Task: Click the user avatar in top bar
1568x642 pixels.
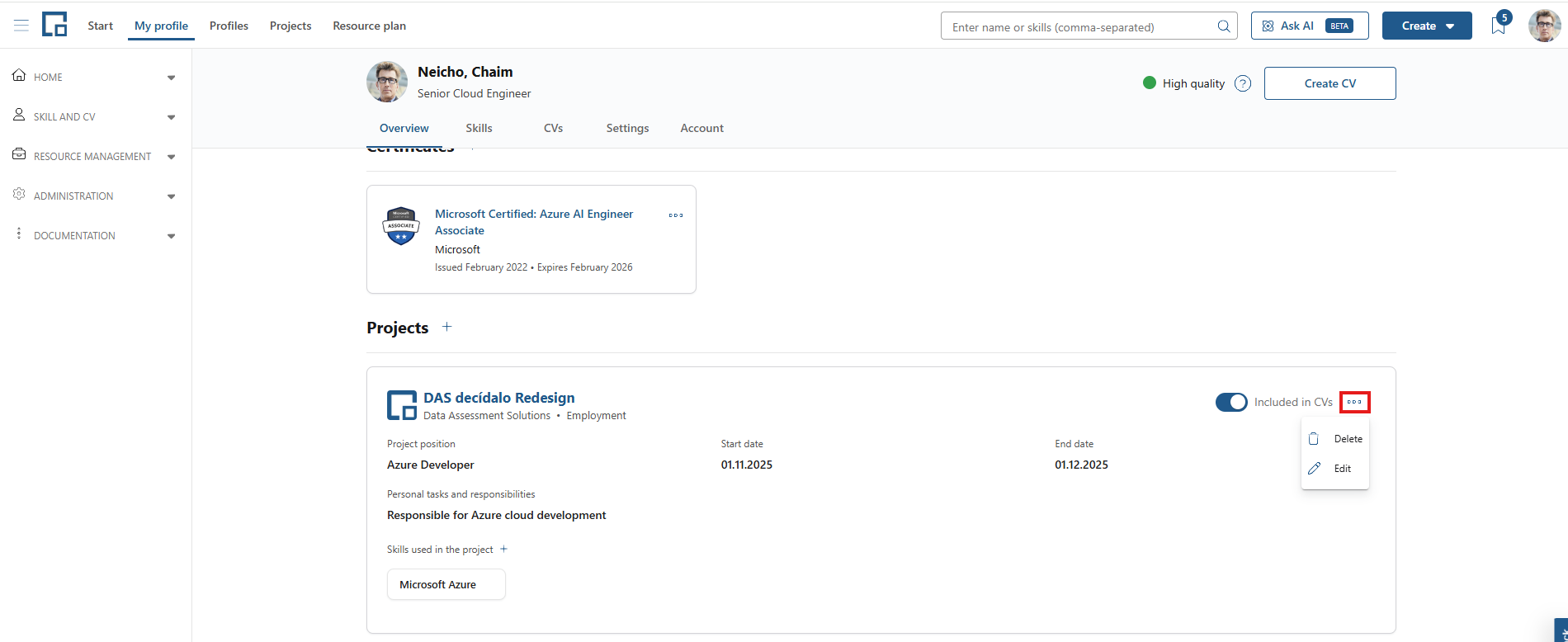Action: (1544, 26)
